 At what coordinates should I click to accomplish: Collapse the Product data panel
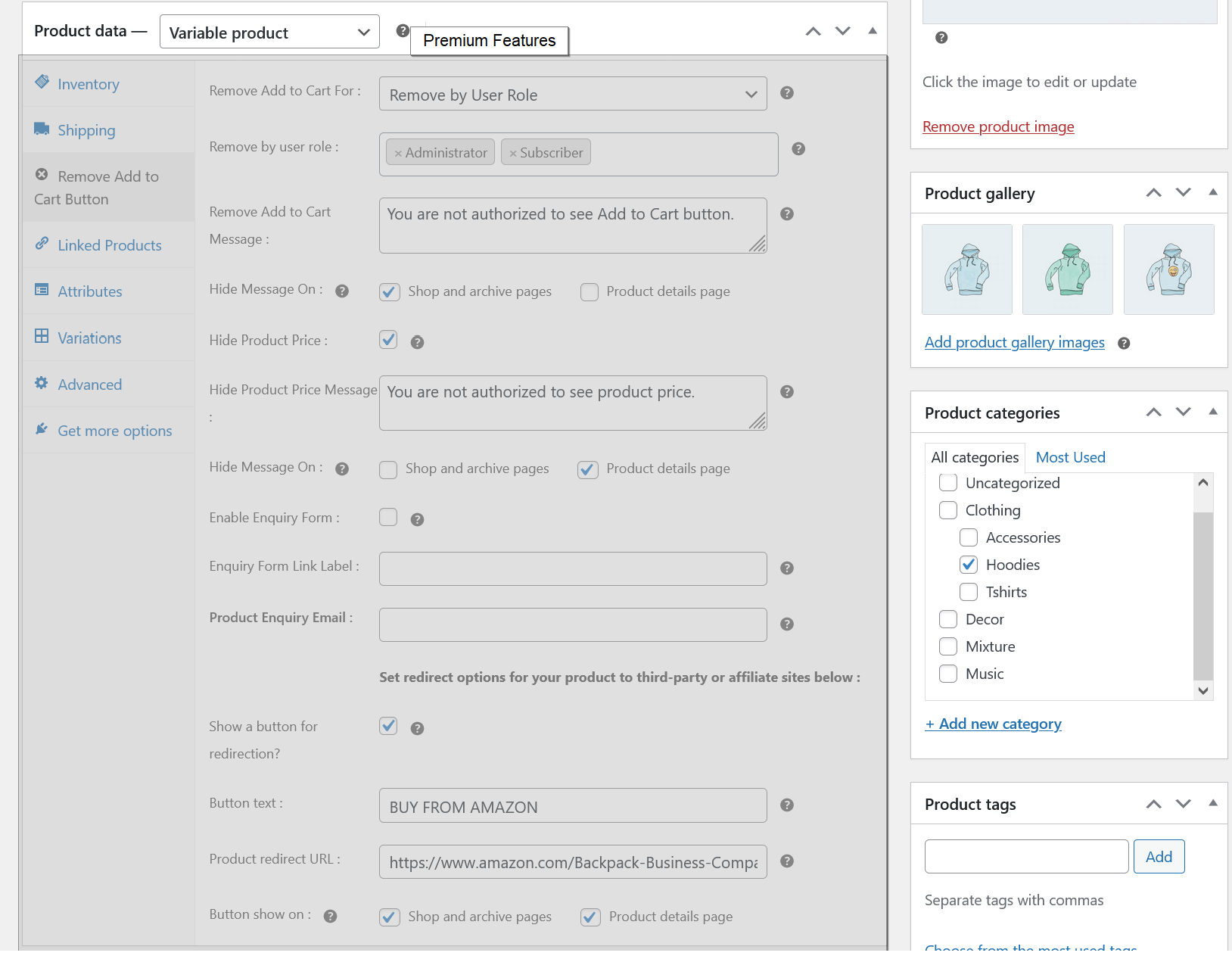(x=873, y=31)
